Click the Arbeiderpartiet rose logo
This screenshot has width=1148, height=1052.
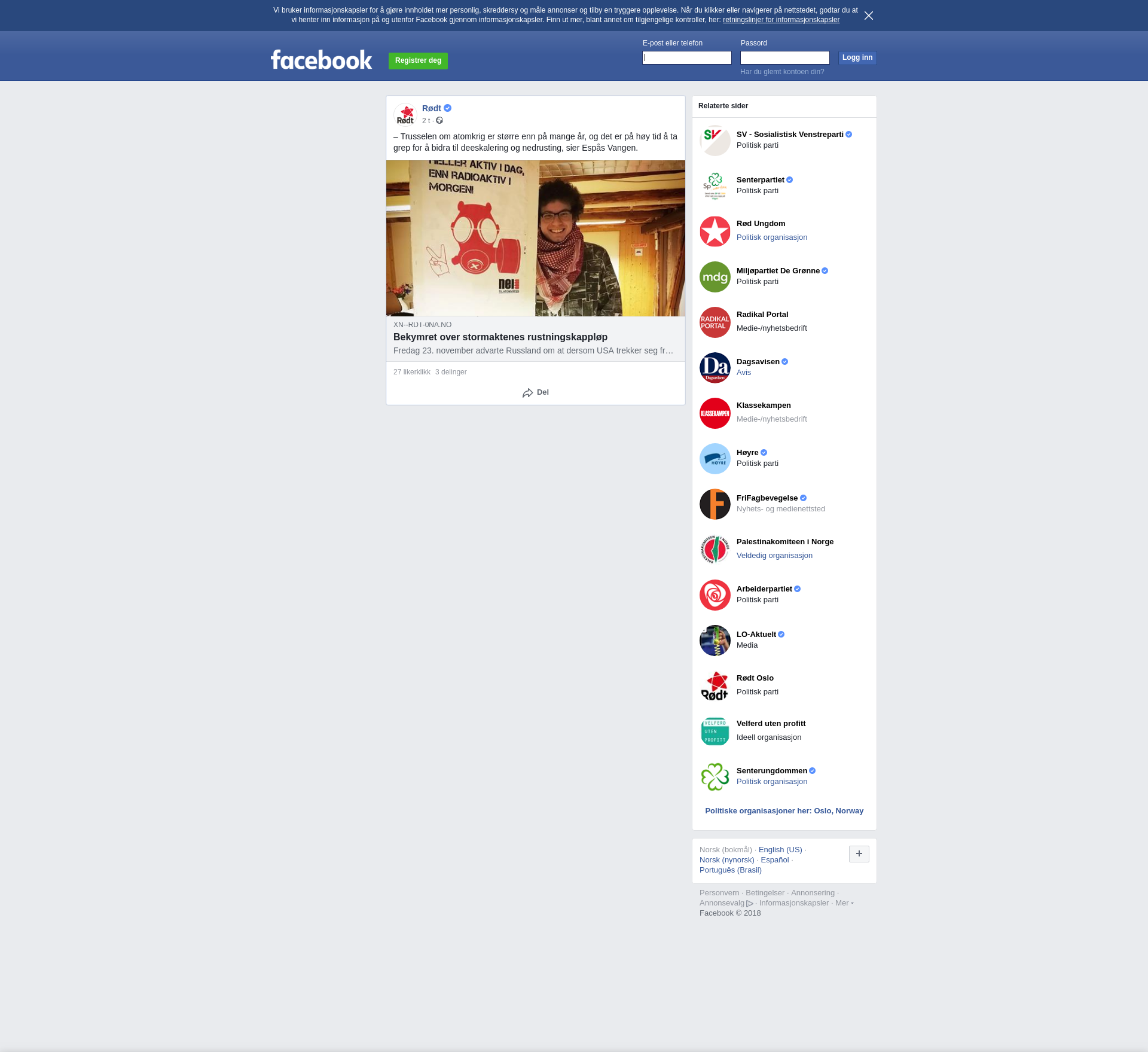click(x=715, y=595)
